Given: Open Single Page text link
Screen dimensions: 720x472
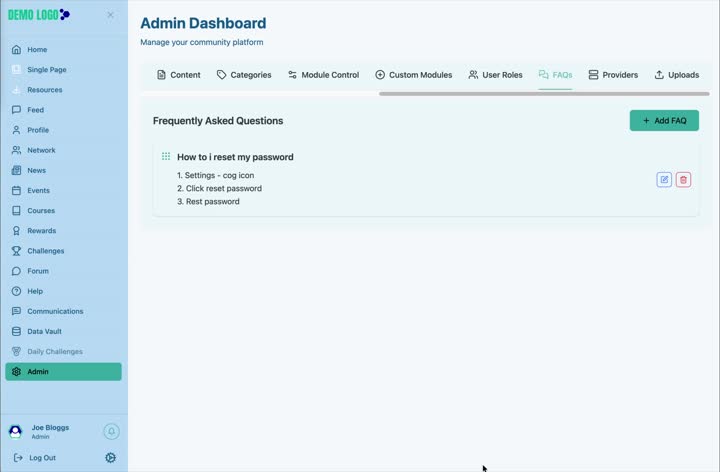Looking at the screenshot, I should pos(47,70).
